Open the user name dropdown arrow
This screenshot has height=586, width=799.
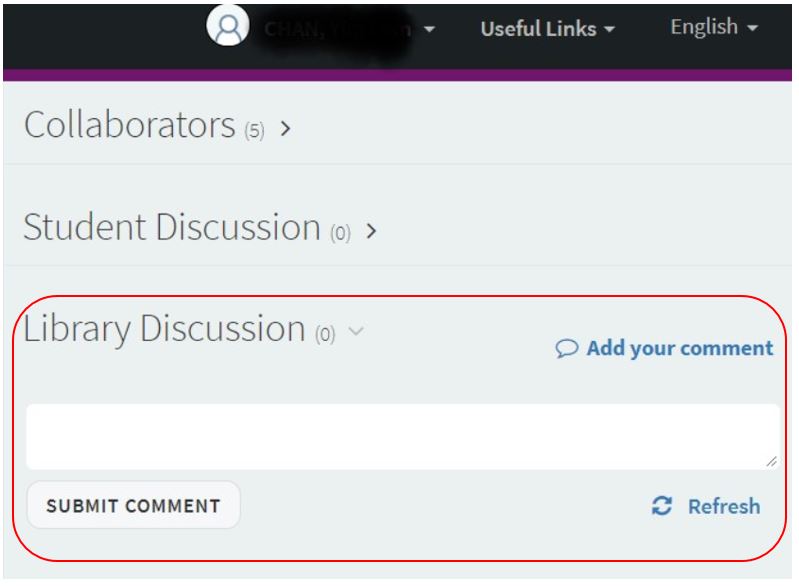click(x=430, y=30)
